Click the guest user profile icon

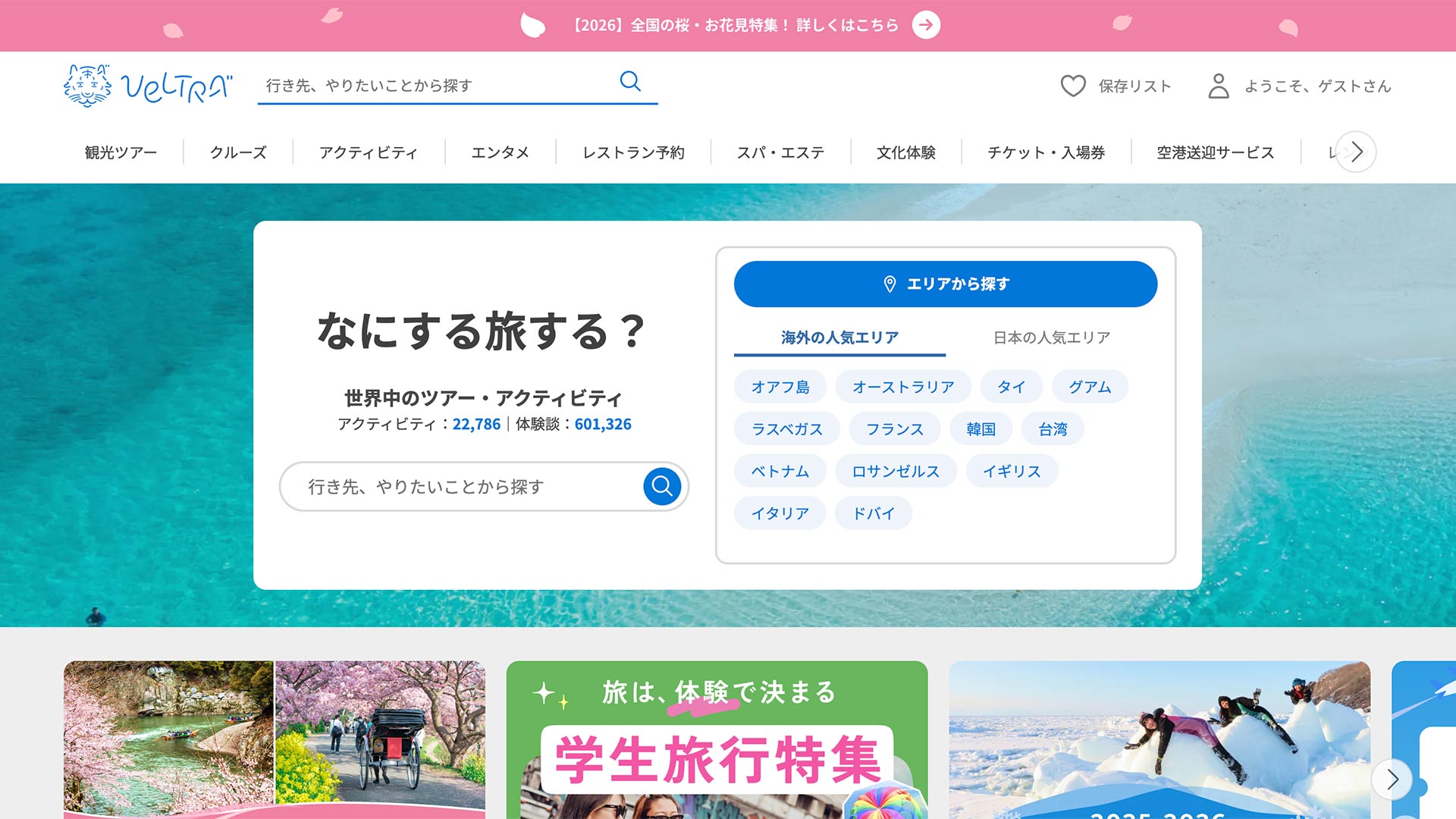point(1219,86)
